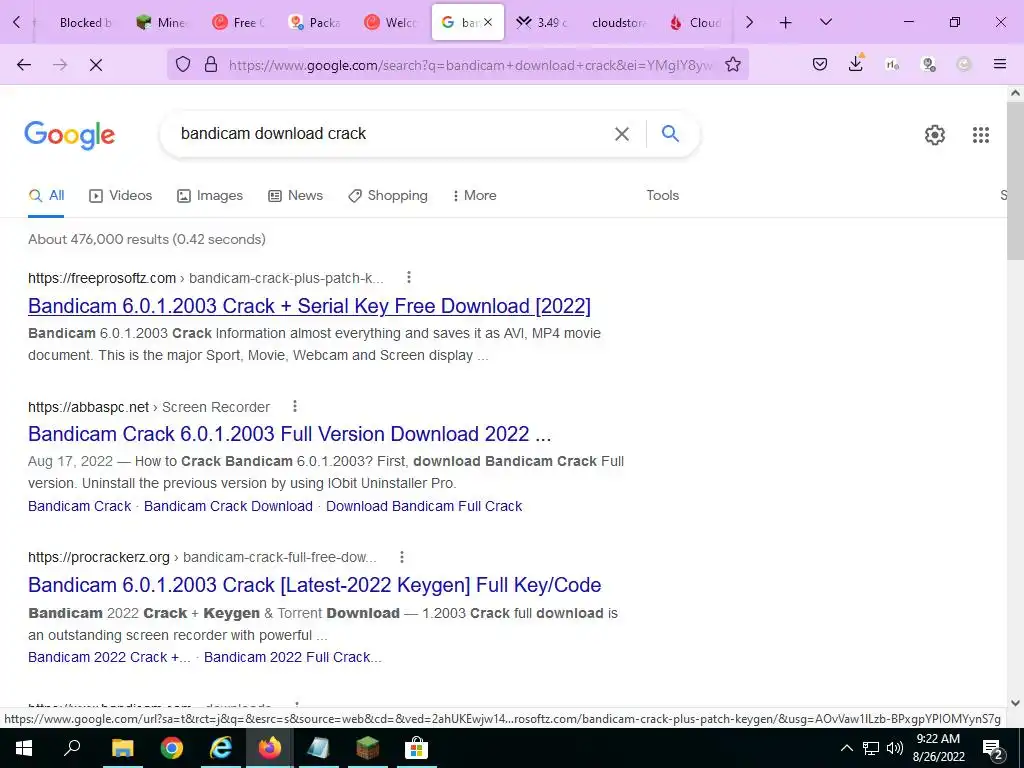Open the notification center icon
This screenshot has width=1024, height=768.
pyautogui.click(x=992, y=748)
